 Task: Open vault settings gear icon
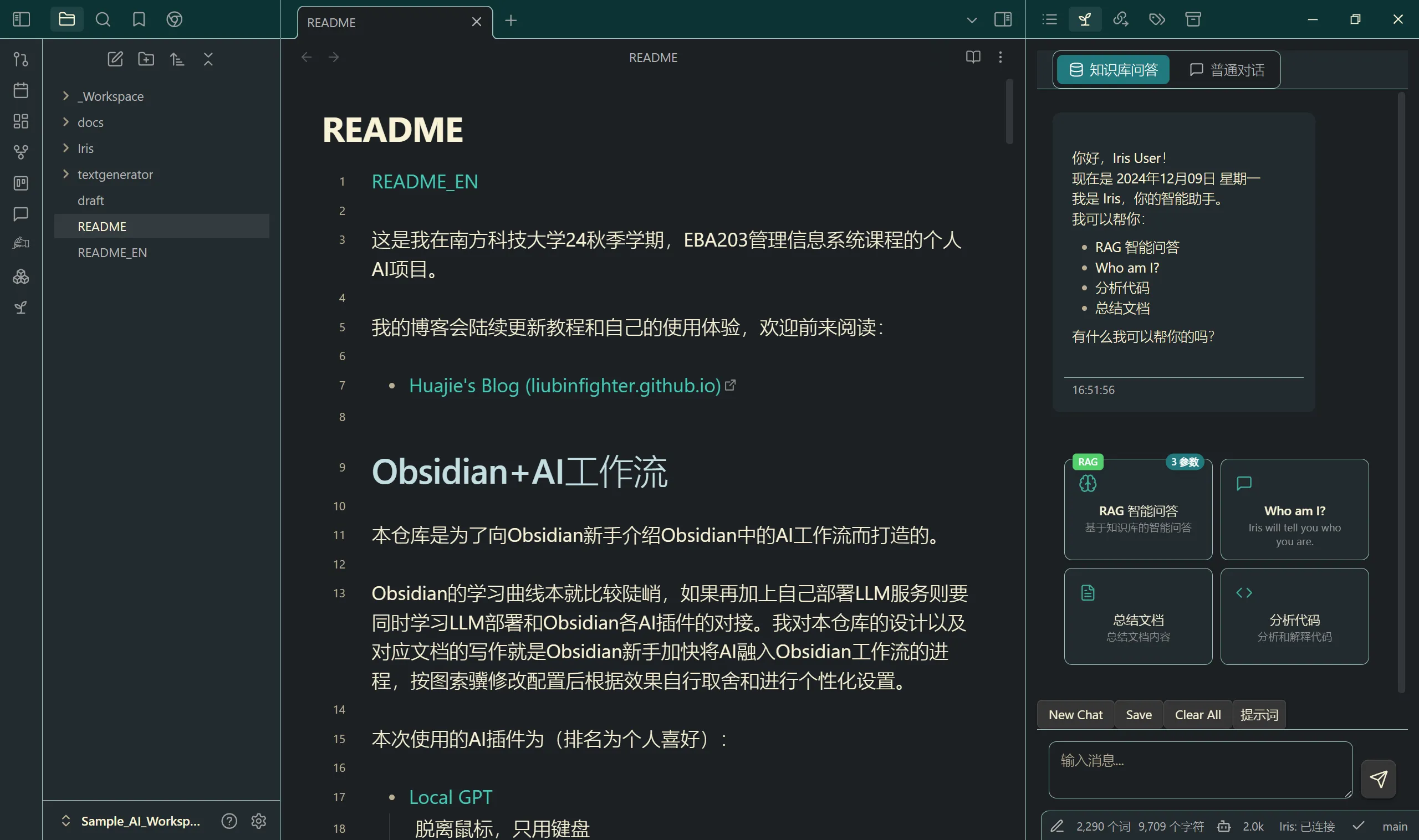pos(259,821)
